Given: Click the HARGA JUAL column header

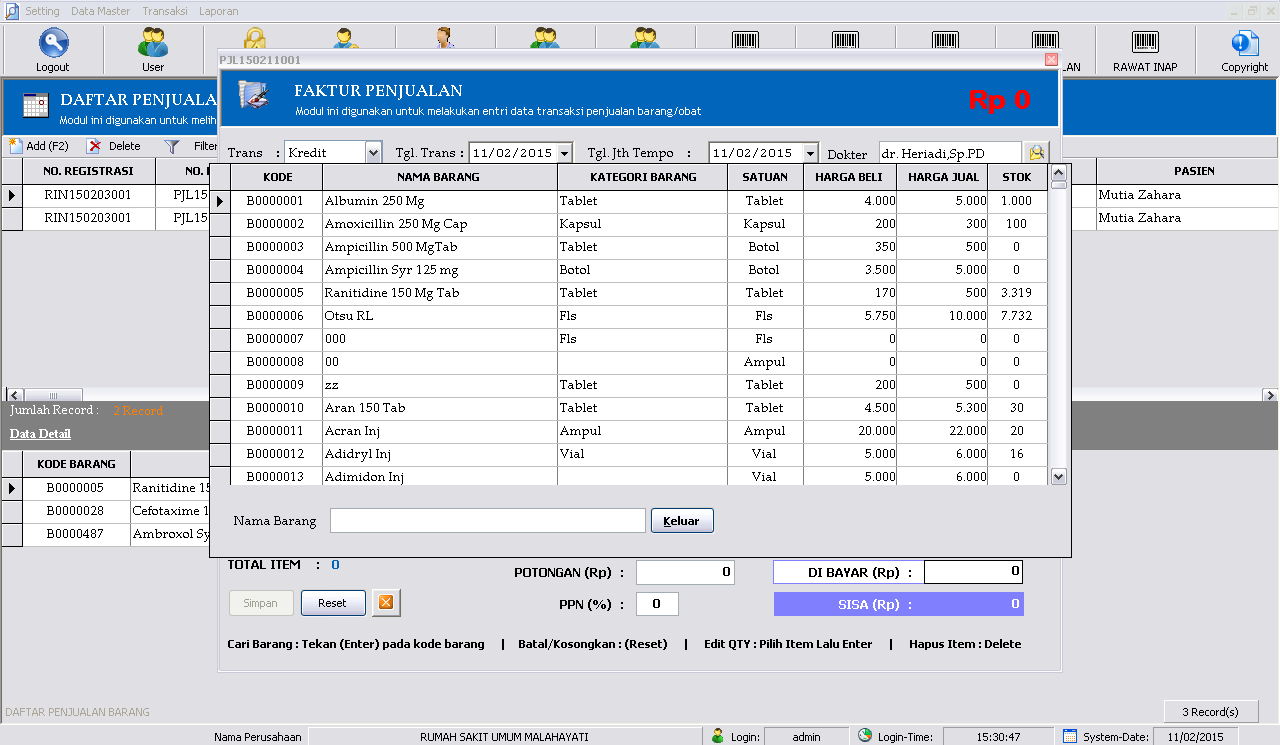Looking at the screenshot, I should [942, 177].
